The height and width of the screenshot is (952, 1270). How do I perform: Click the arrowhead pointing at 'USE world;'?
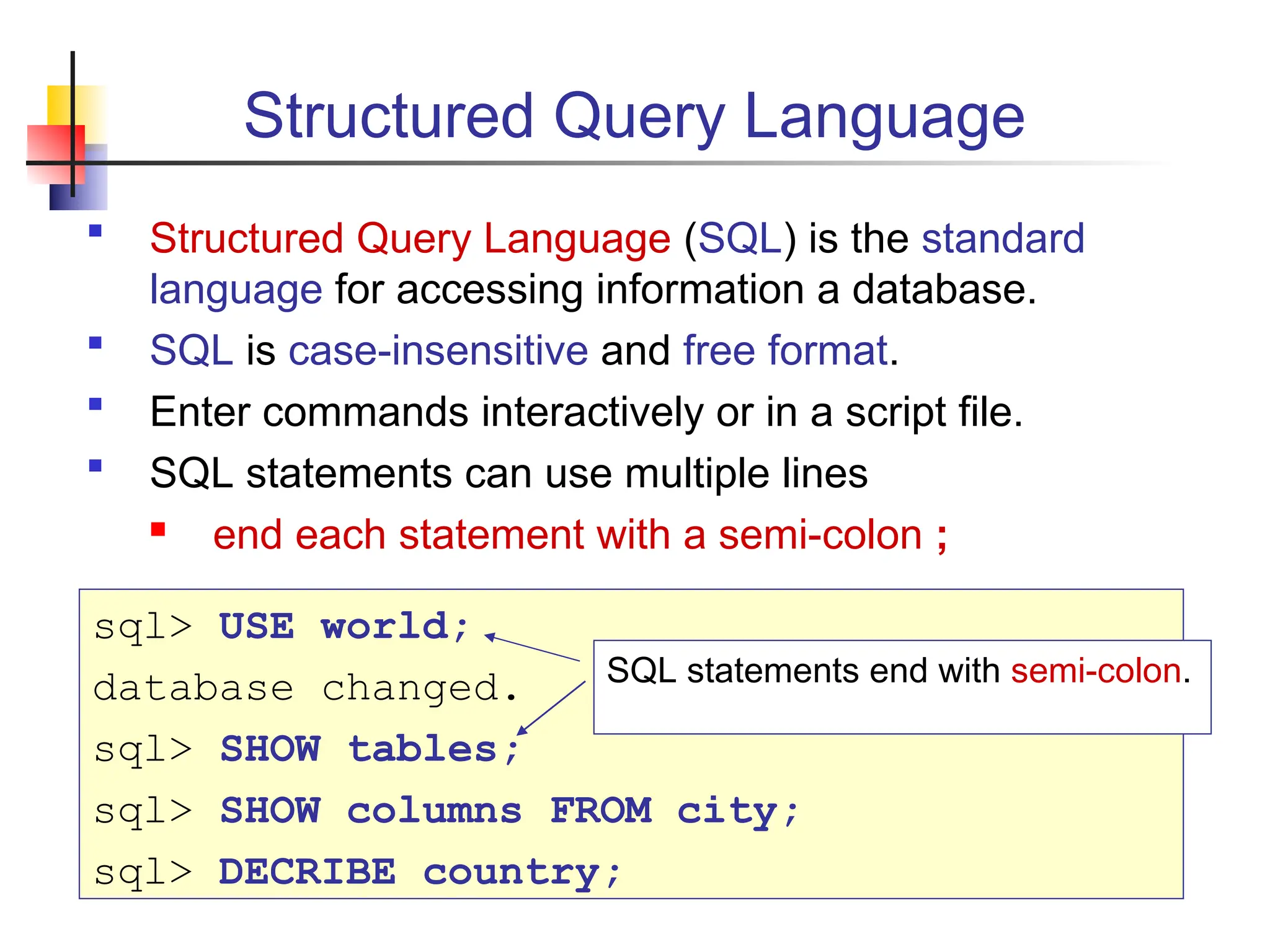(489, 637)
